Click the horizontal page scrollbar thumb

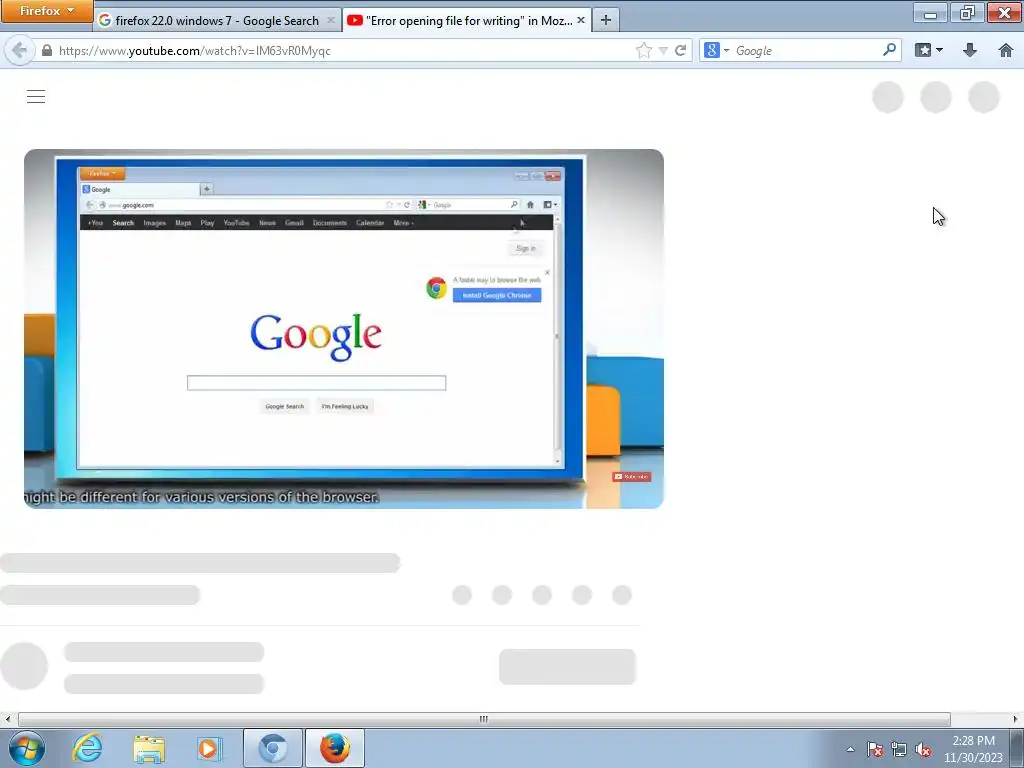[484, 719]
